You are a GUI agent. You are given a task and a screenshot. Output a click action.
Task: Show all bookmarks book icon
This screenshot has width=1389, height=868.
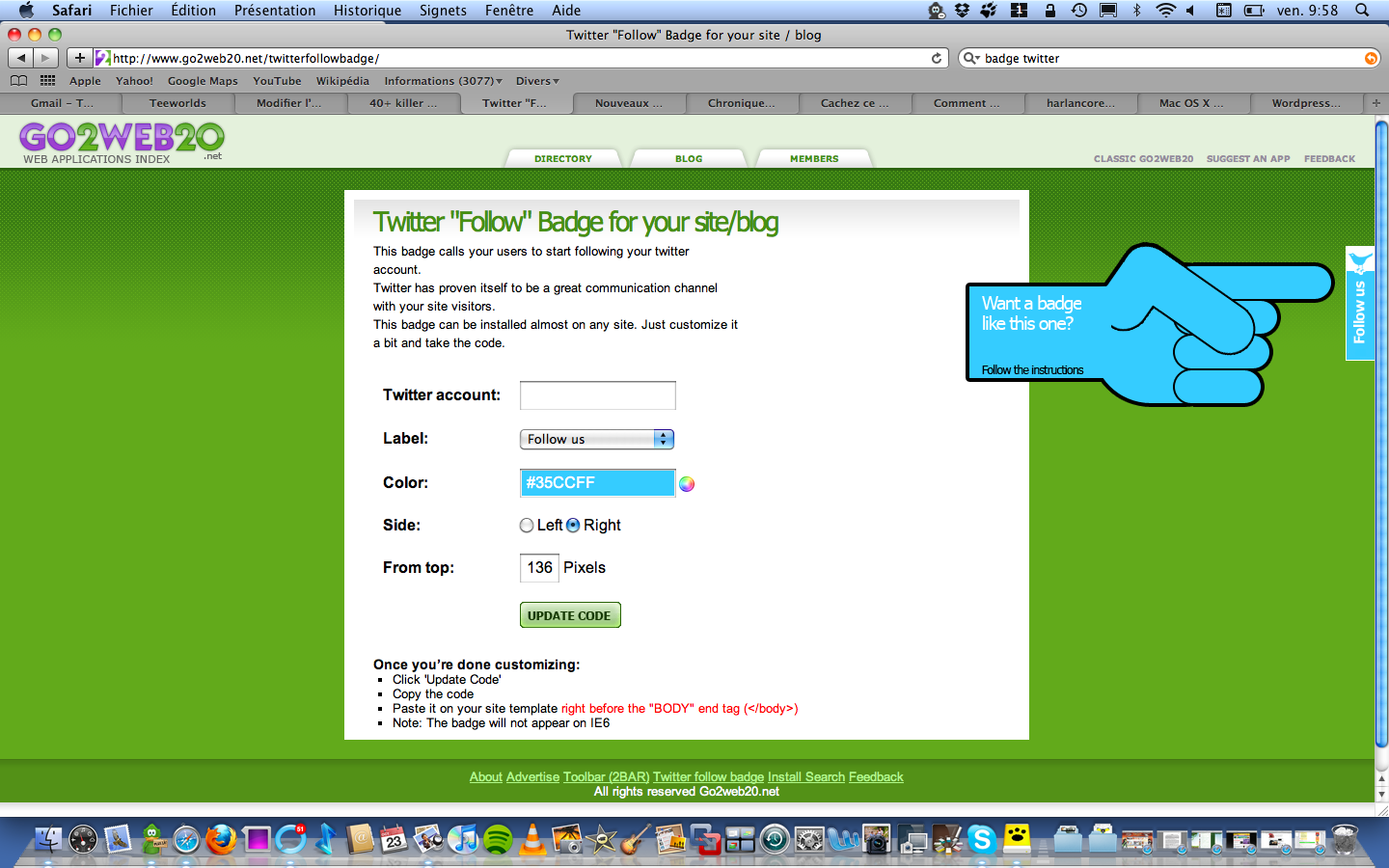point(18,81)
